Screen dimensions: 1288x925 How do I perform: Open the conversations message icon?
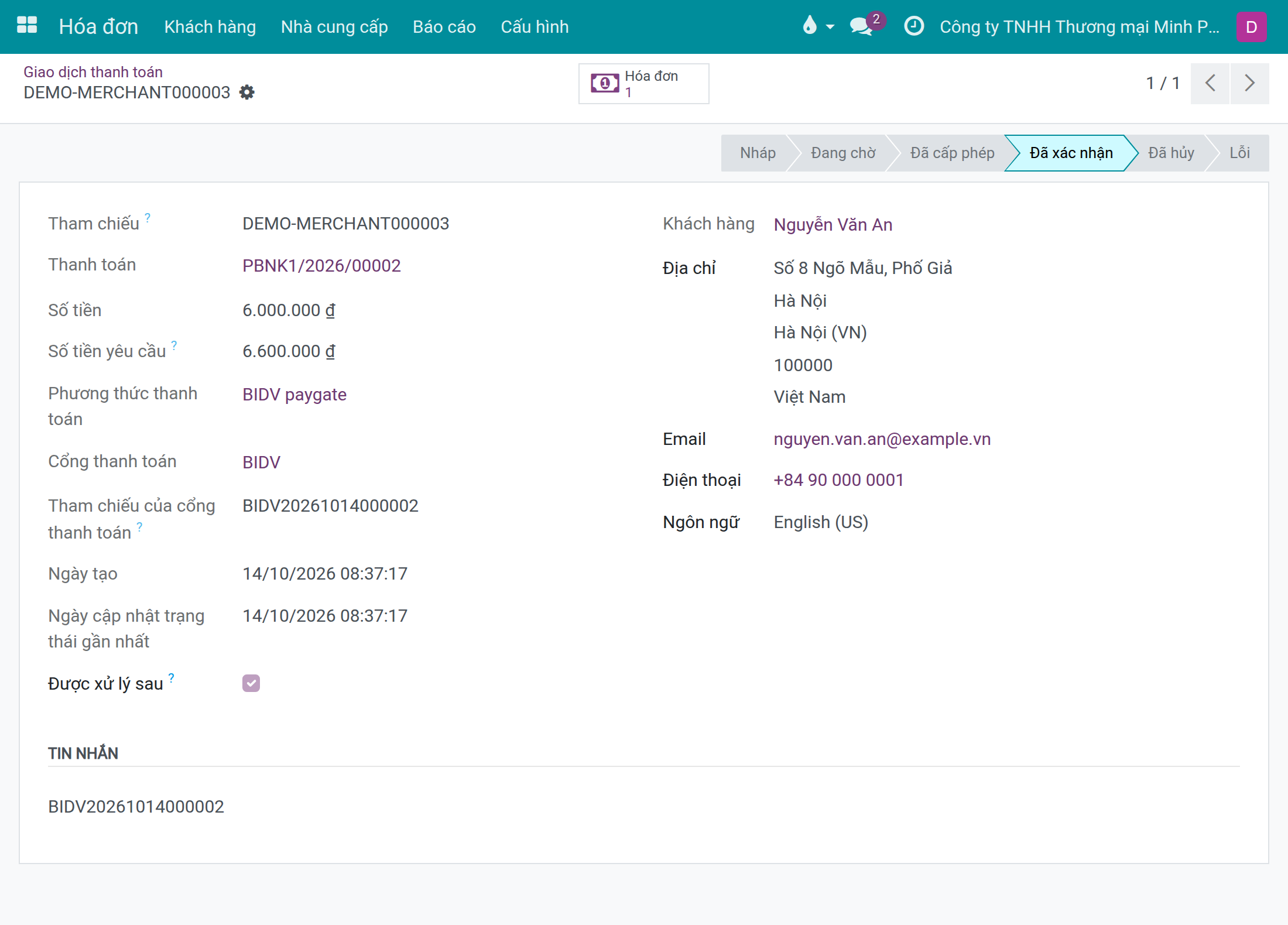(x=861, y=26)
